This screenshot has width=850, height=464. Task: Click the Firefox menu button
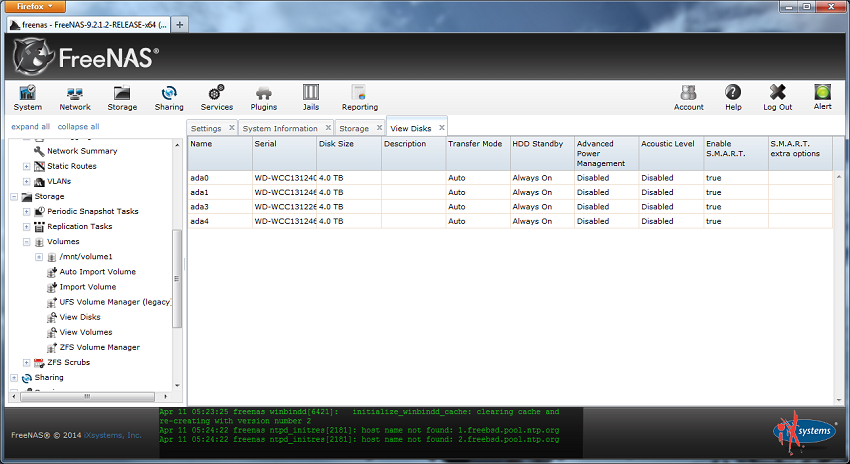(x=35, y=7)
